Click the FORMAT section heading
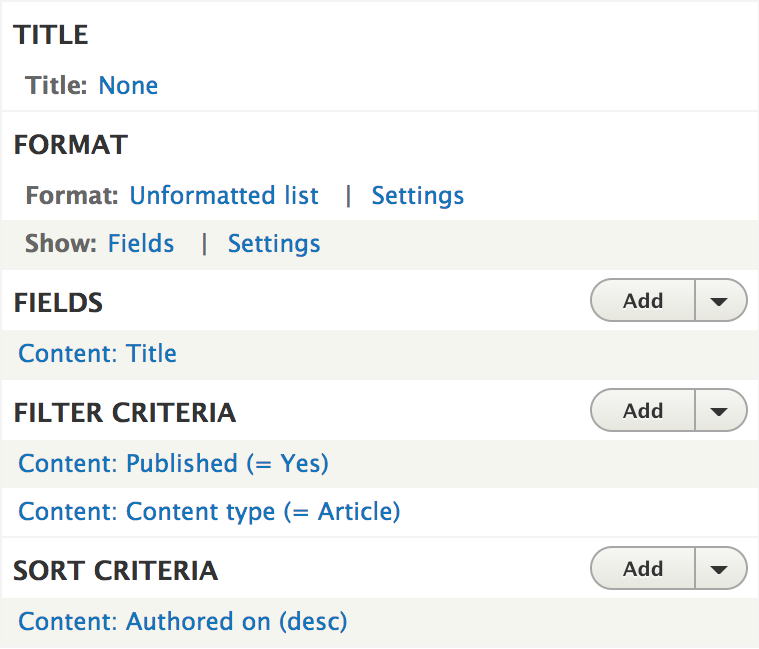The image size is (759, 649). point(71,145)
